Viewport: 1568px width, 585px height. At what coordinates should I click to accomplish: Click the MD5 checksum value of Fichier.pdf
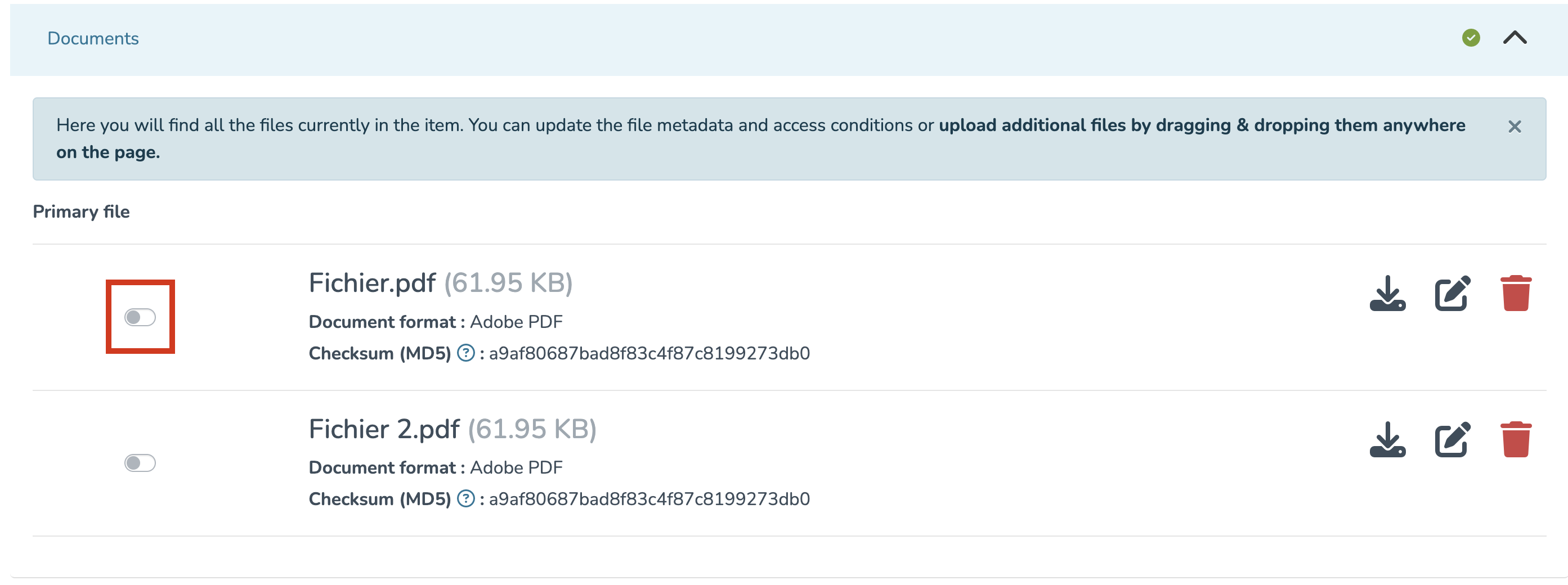(x=649, y=353)
